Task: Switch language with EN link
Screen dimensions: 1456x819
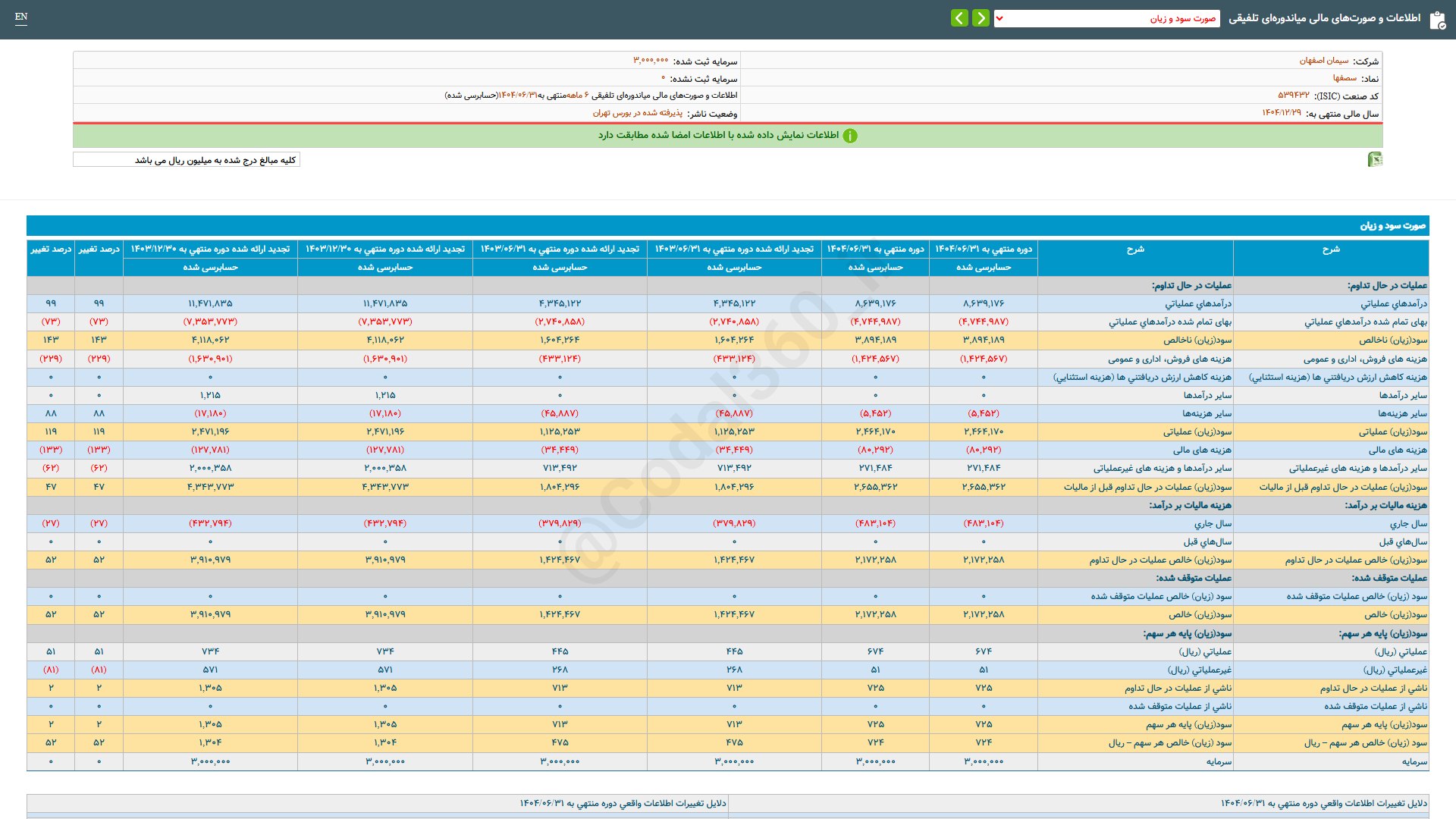Action: point(21,17)
